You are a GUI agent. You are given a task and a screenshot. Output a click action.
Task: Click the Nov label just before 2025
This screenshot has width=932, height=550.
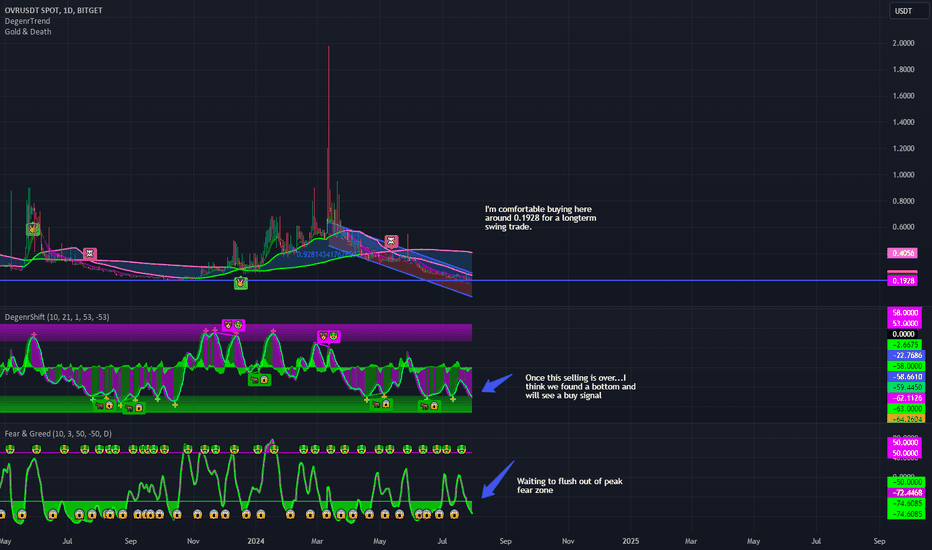tap(568, 541)
